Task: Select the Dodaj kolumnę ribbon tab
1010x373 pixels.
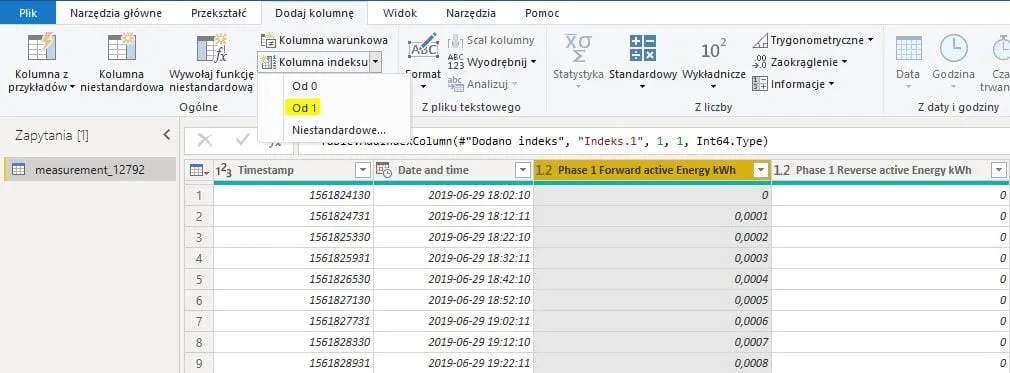Action: click(x=314, y=13)
